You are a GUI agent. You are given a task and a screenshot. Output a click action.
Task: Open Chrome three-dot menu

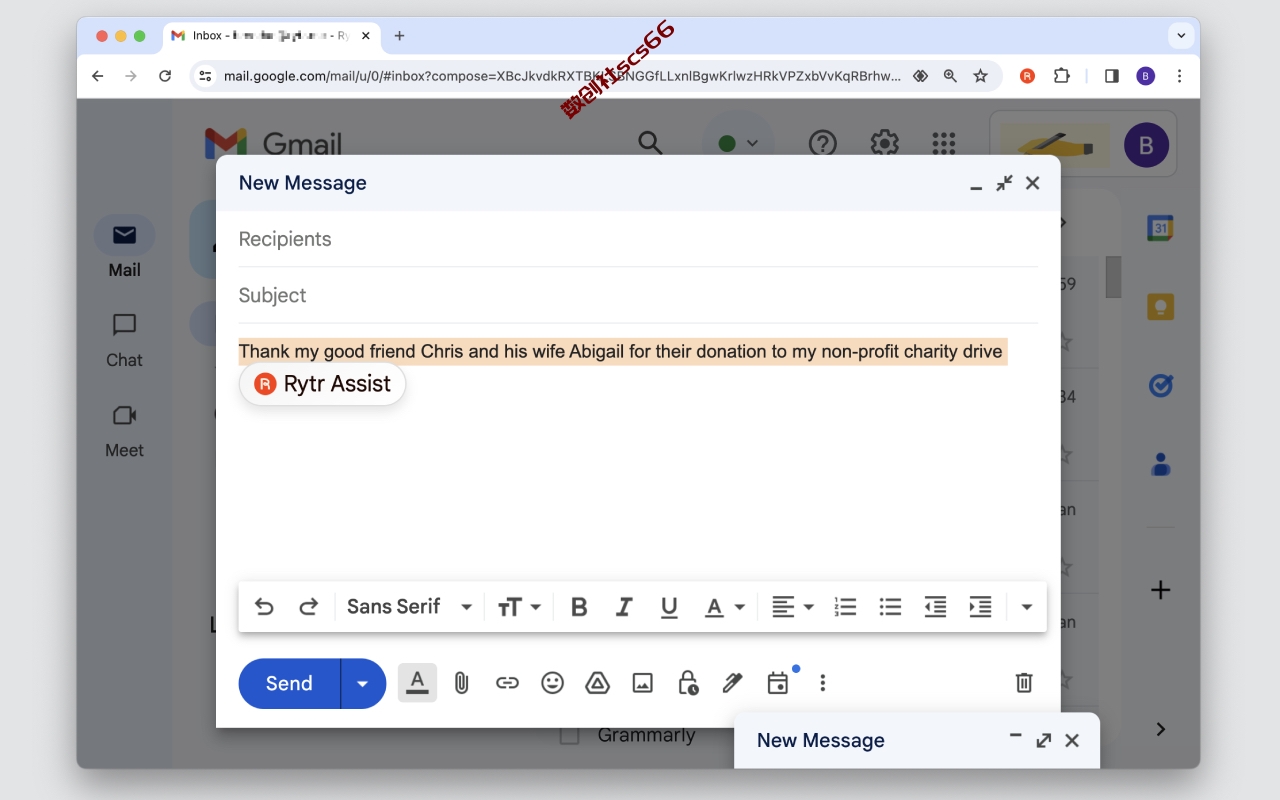pyautogui.click(x=1180, y=76)
